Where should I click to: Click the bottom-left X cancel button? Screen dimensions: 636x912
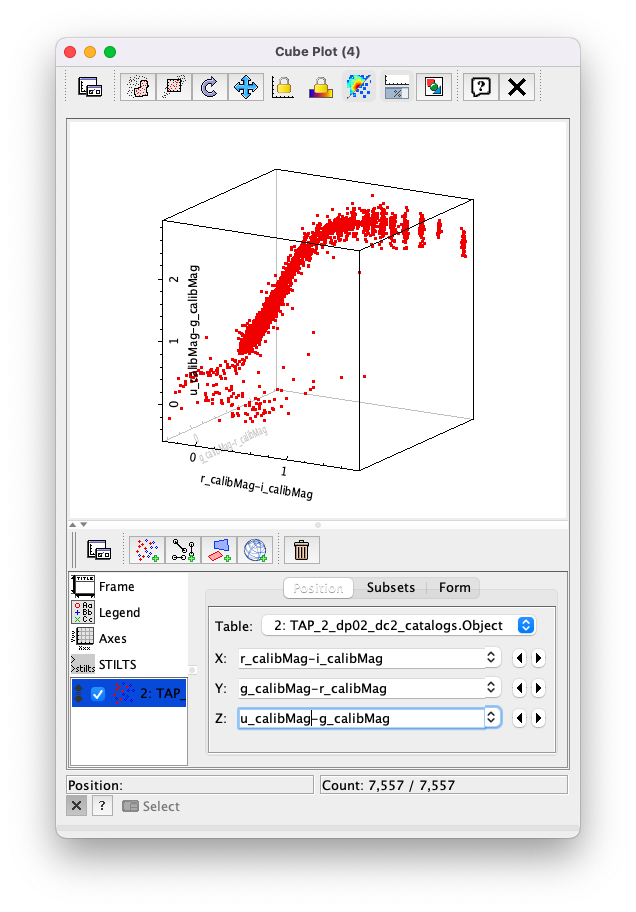pyautogui.click(x=76, y=806)
